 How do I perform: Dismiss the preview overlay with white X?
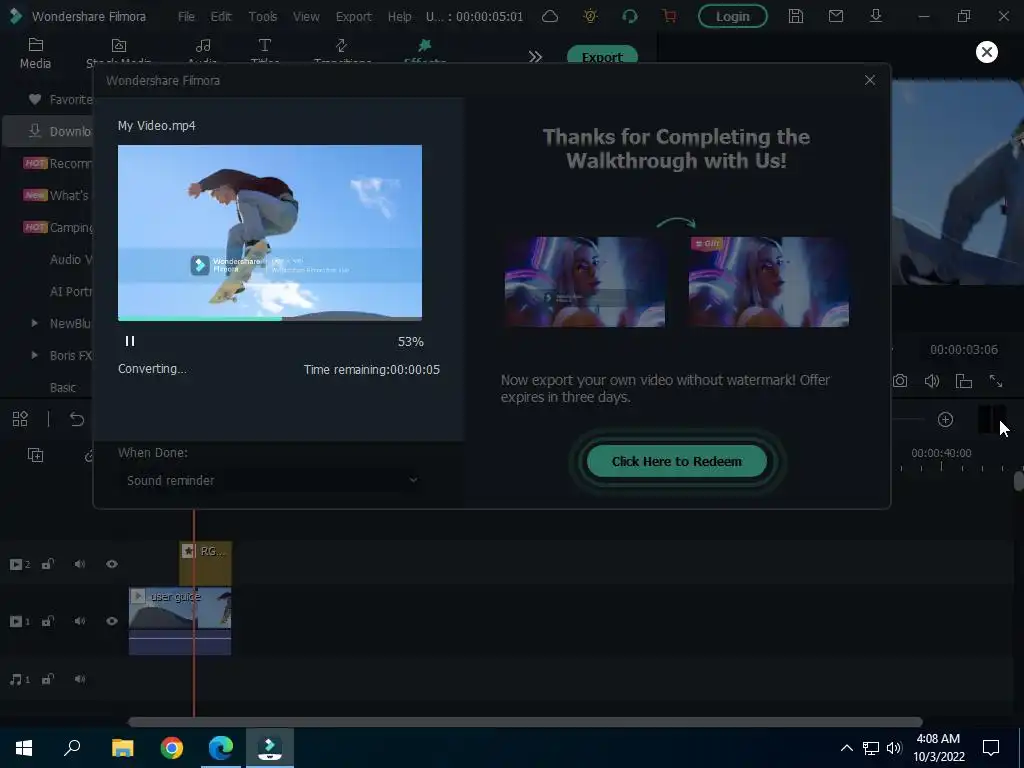pos(987,52)
